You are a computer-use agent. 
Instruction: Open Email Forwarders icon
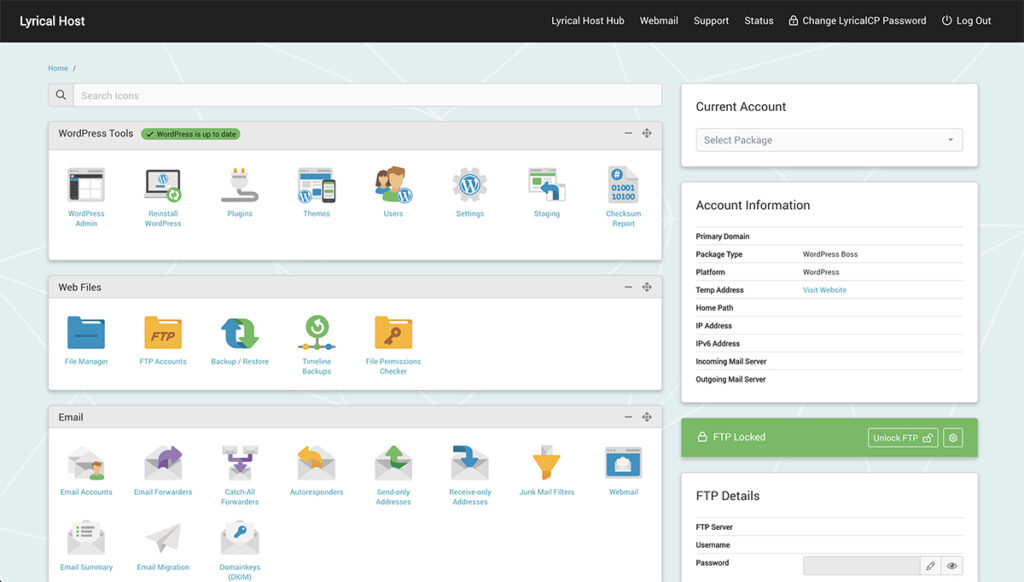pyautogui.click(x=163, y=464)
